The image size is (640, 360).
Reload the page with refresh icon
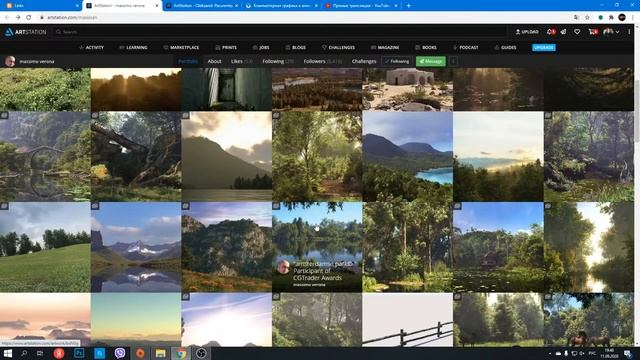tap(29, 17)
